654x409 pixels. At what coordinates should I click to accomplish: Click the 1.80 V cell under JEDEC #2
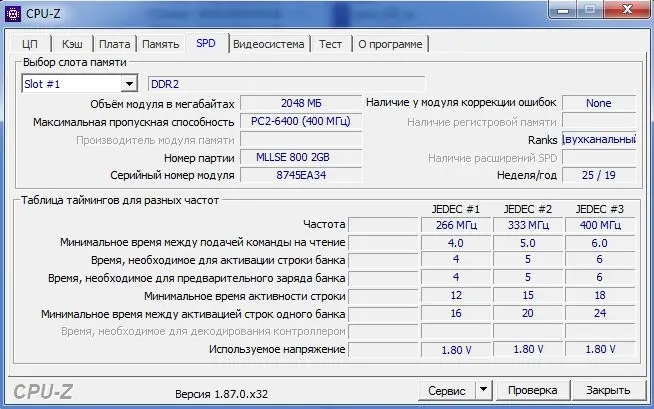528,349
